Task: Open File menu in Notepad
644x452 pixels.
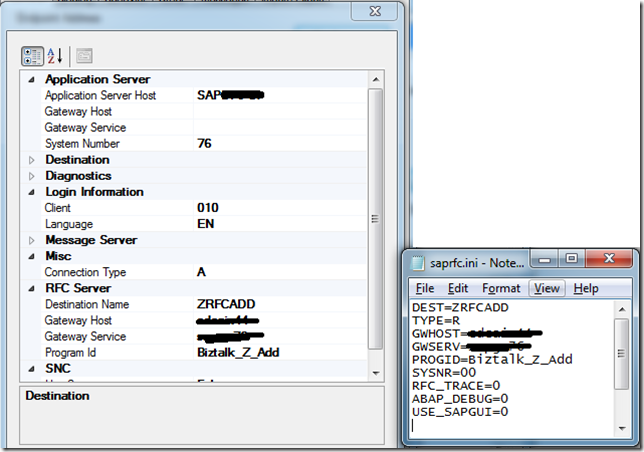Action: pos(425,289)
